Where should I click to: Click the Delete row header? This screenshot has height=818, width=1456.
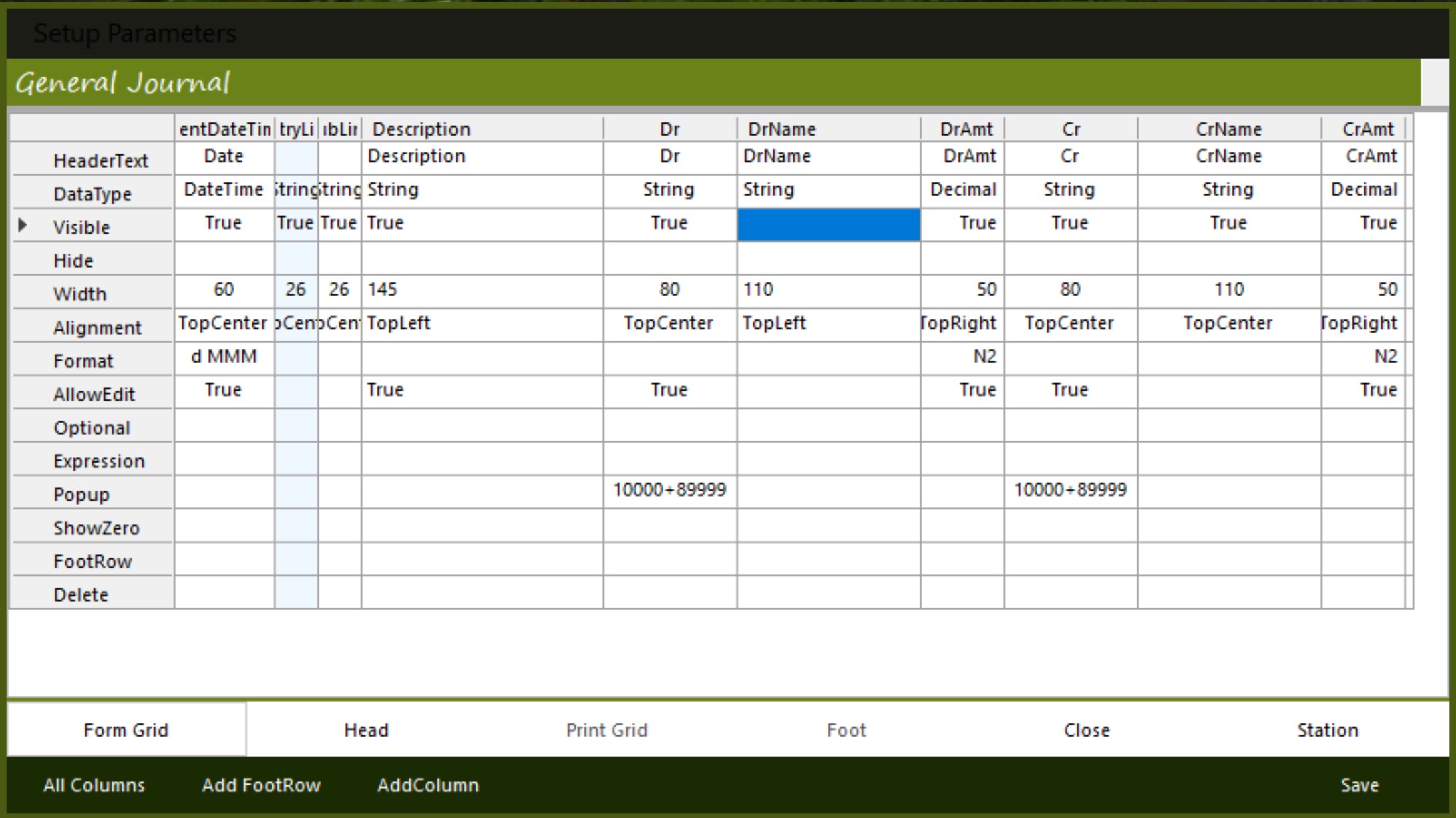tap(94, 594)
